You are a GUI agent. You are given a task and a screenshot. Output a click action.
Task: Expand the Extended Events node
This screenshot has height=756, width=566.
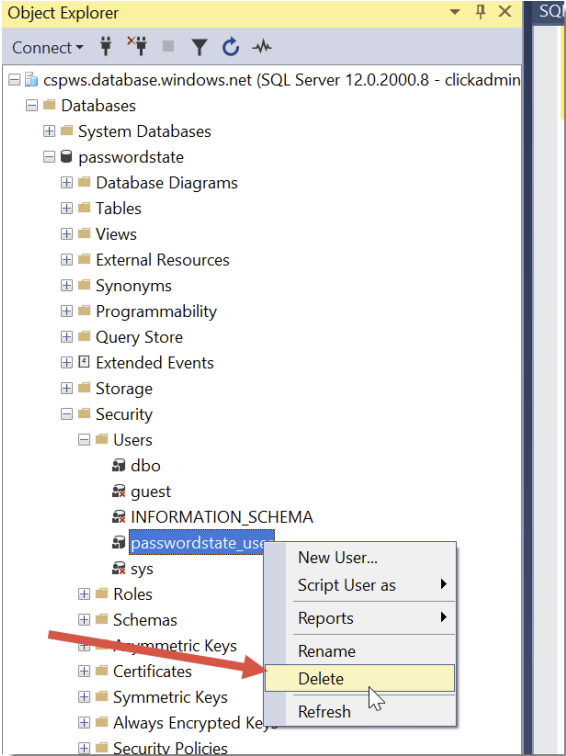point(67,362)
